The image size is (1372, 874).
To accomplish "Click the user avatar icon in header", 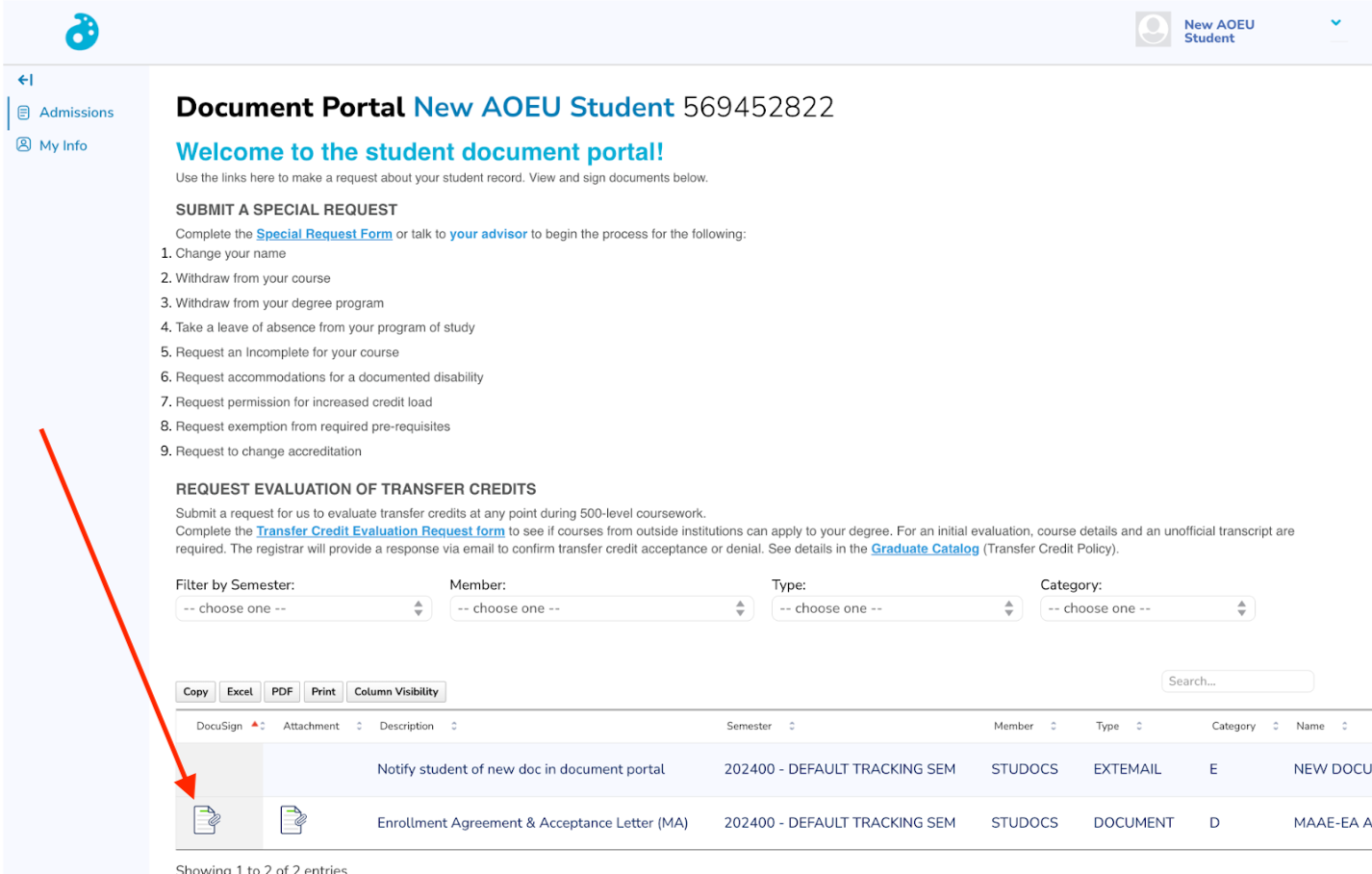I will pyautogui.click(x=1153, y=30).
